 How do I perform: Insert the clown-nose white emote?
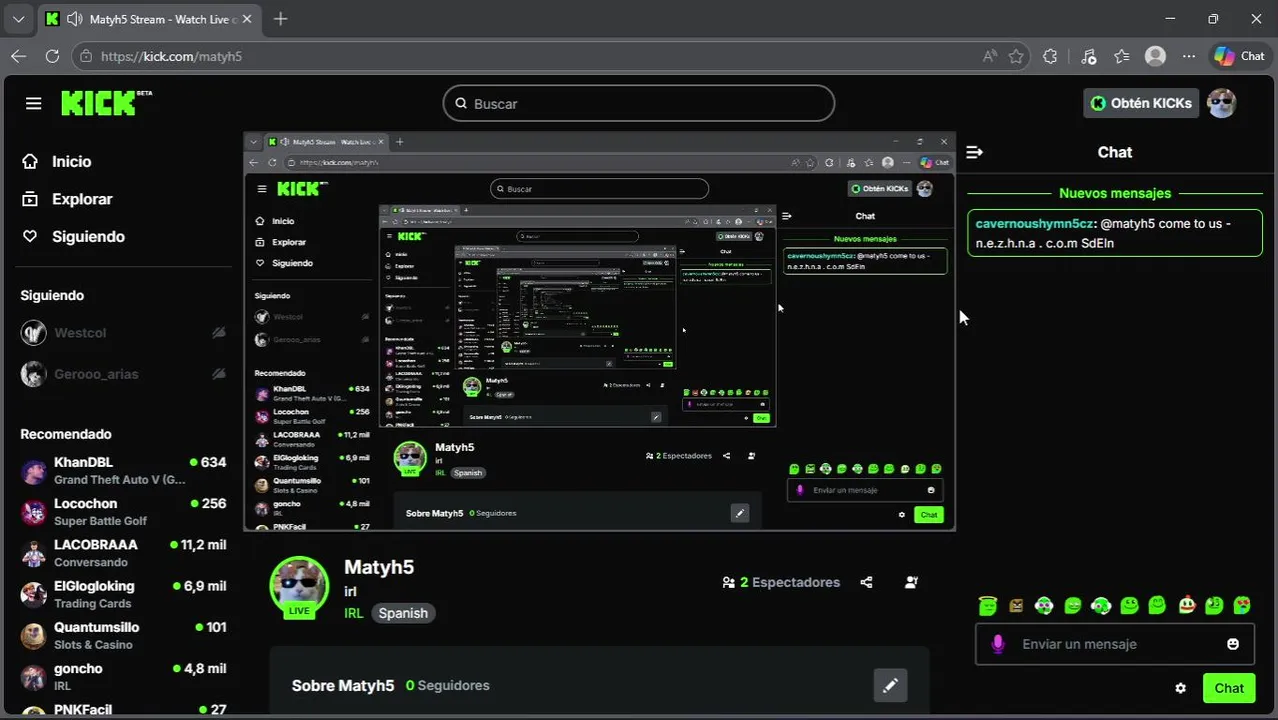pyautogui.click(x=1186, y=605)
